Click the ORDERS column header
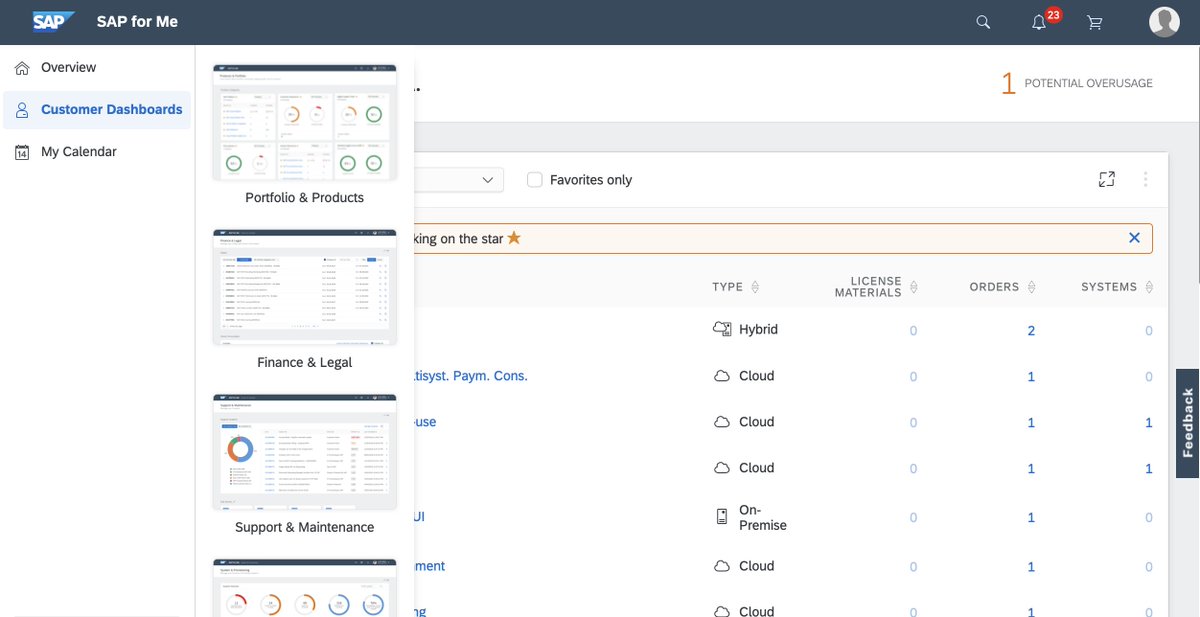1200x617 pixels. (x=994, y=287)
